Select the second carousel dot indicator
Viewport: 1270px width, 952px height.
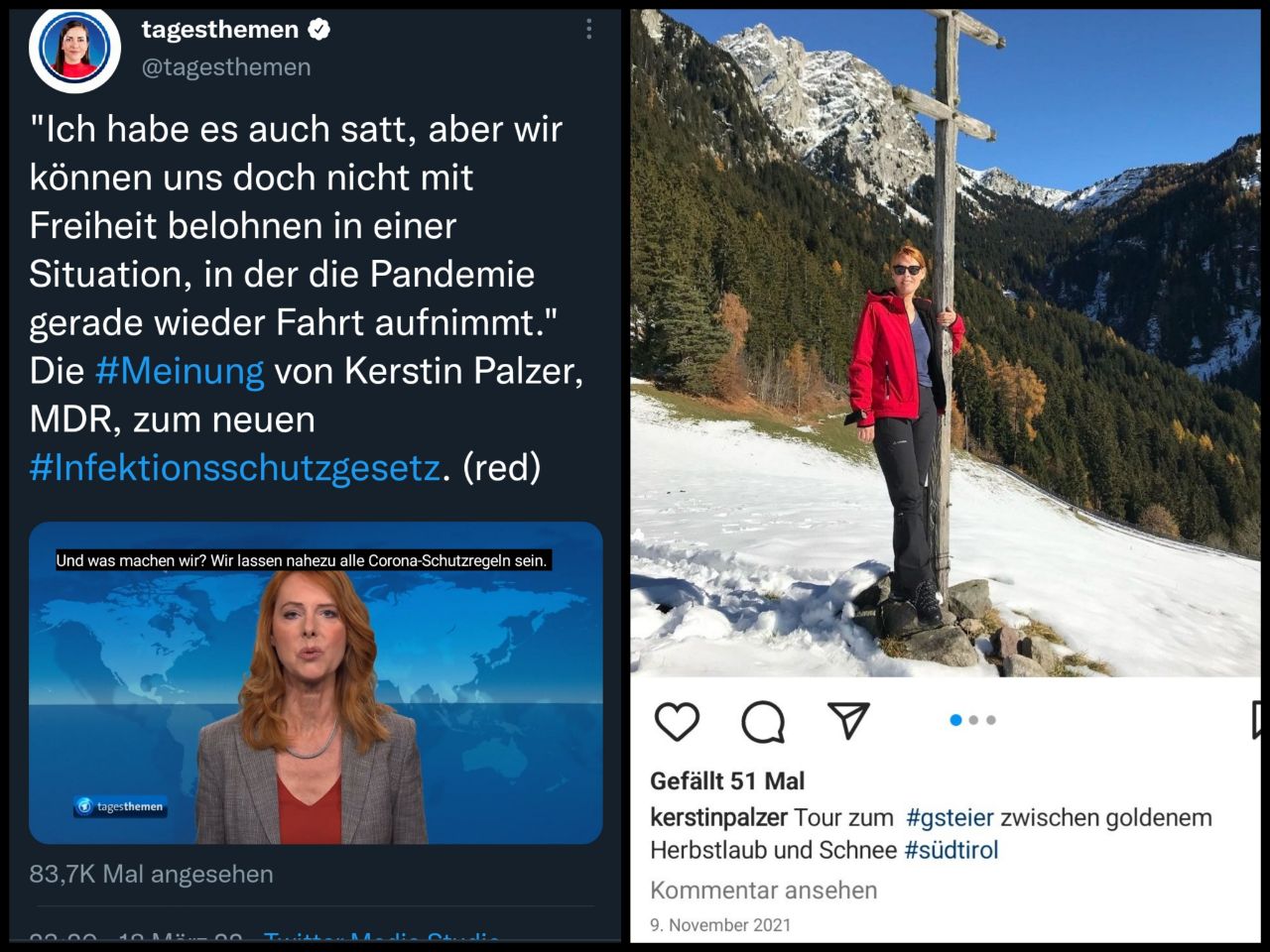tap(973, 720)
